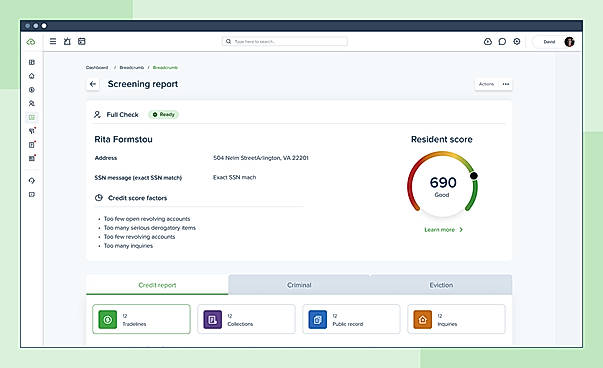
Task: Open the headset support sidebar icon
Action: [x=32, y=180]
